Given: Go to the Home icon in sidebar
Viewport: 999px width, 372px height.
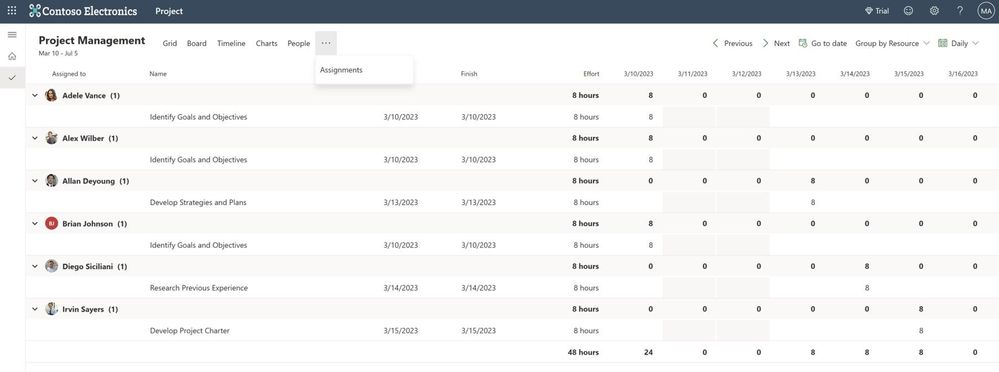Looking at the screenshot, I should pyautogui.click(x=12, y=56).
